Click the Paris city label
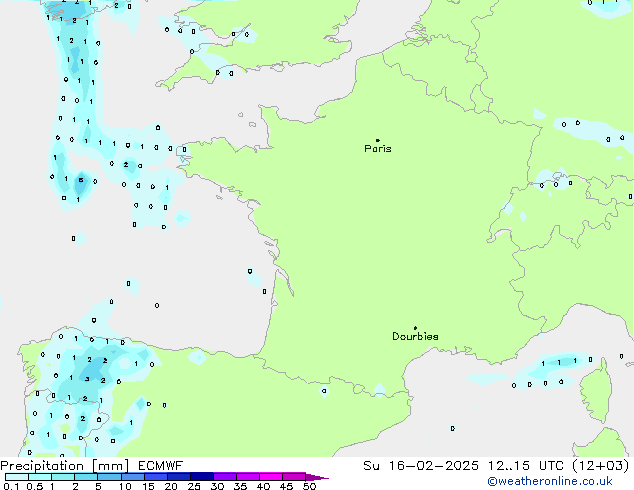This screenshot has height=490, width=634. [378, 148]
